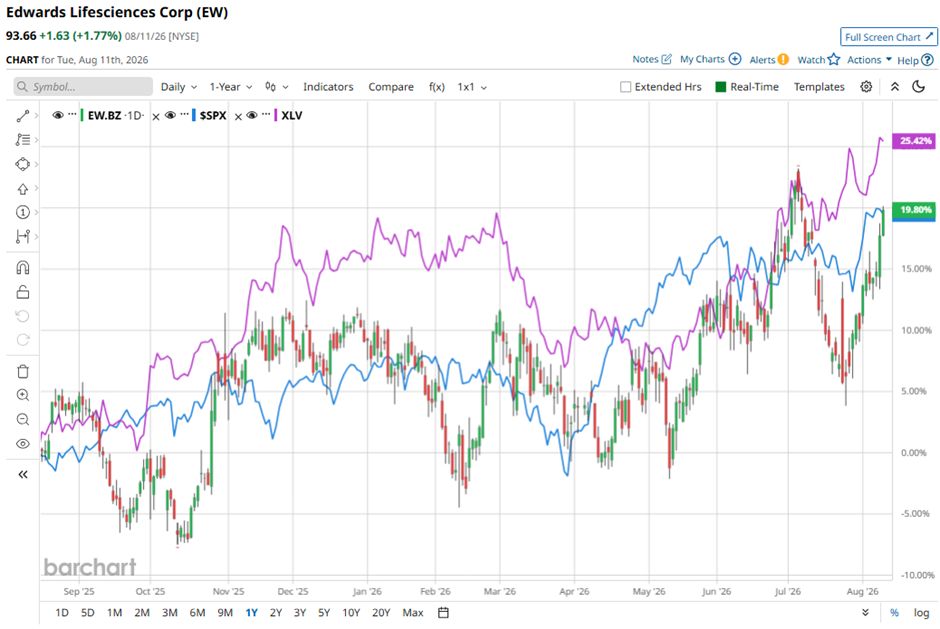Select the Max time range

pyautogui.click(x=412, y=612)
